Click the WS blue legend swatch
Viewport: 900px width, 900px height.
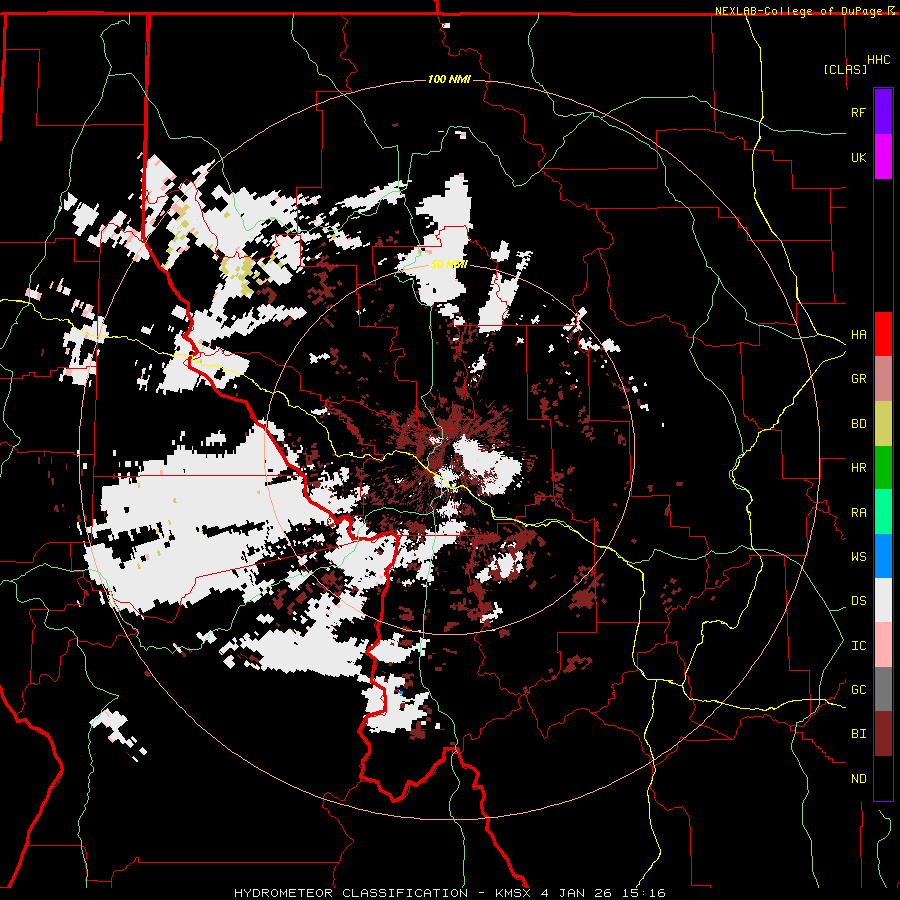click(x=883, y=556)
